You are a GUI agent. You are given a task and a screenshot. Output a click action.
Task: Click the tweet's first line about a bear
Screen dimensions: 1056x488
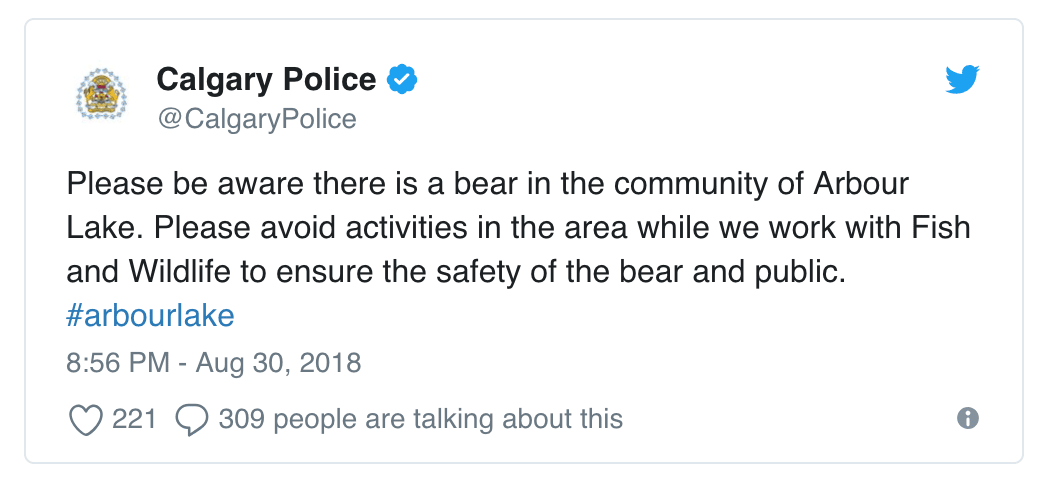tap(488, 184)
